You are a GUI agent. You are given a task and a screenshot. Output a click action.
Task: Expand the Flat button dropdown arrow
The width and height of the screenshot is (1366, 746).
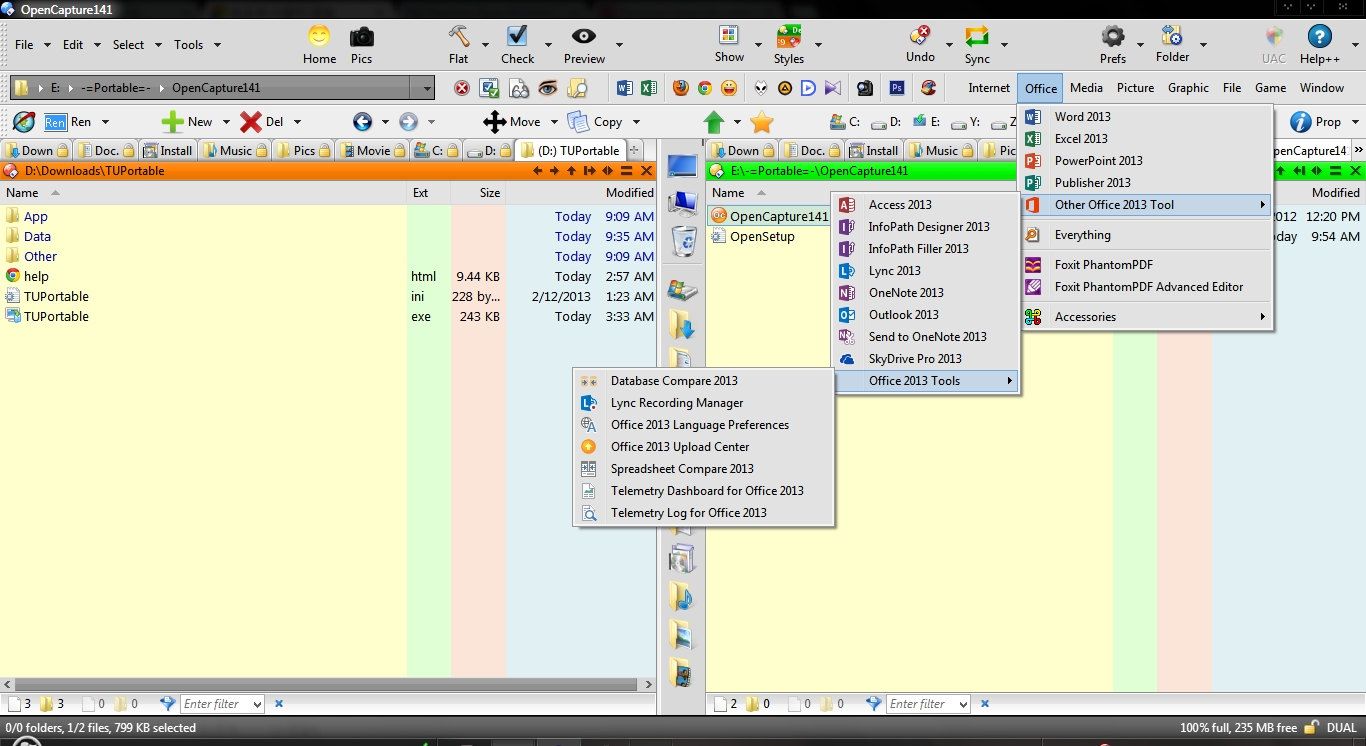click(485, 45)
